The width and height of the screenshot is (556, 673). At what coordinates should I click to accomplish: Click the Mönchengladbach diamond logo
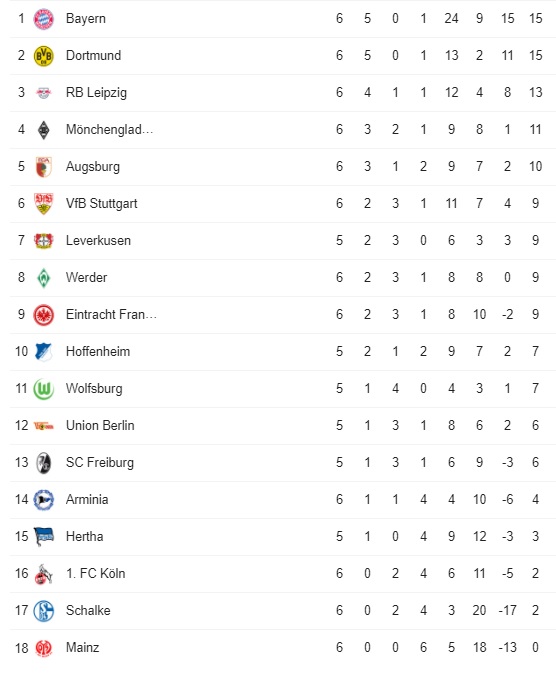[43, 130]
